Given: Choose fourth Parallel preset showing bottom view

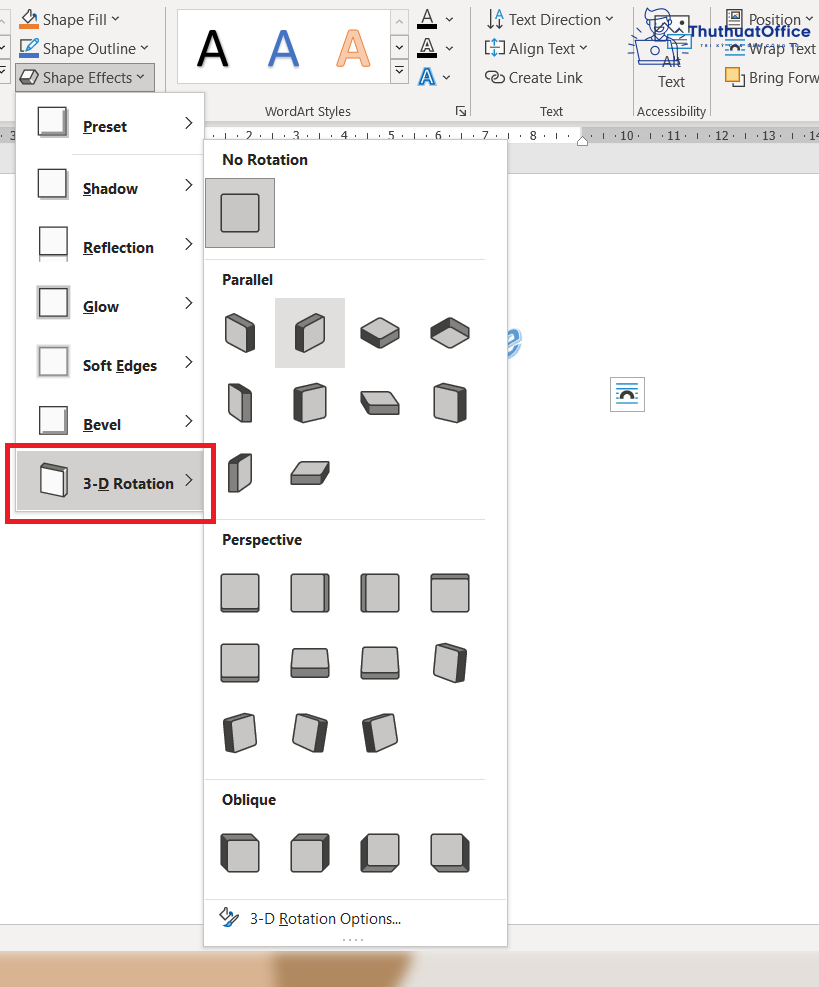Looking at the screenshot, I should (x=449, y=333).
